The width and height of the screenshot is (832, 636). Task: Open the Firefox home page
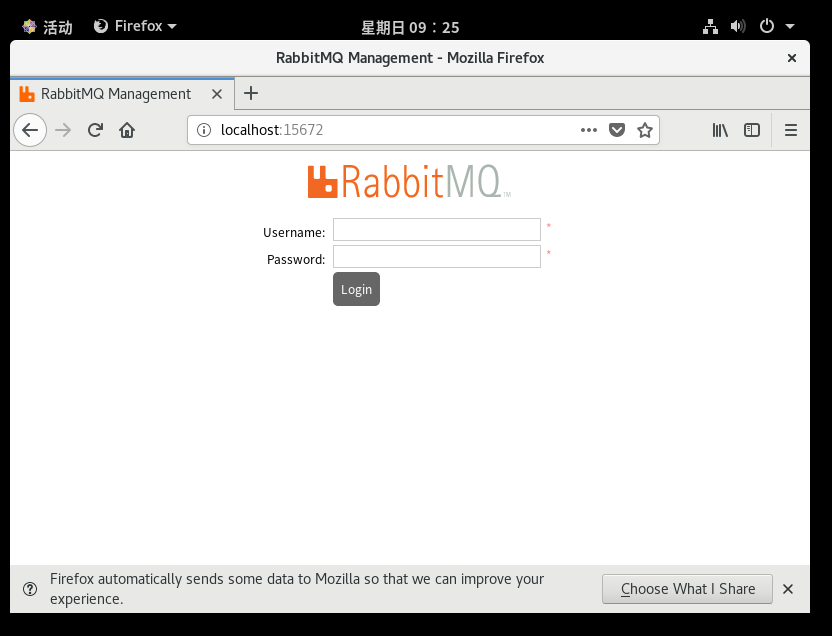coord(127,130)
